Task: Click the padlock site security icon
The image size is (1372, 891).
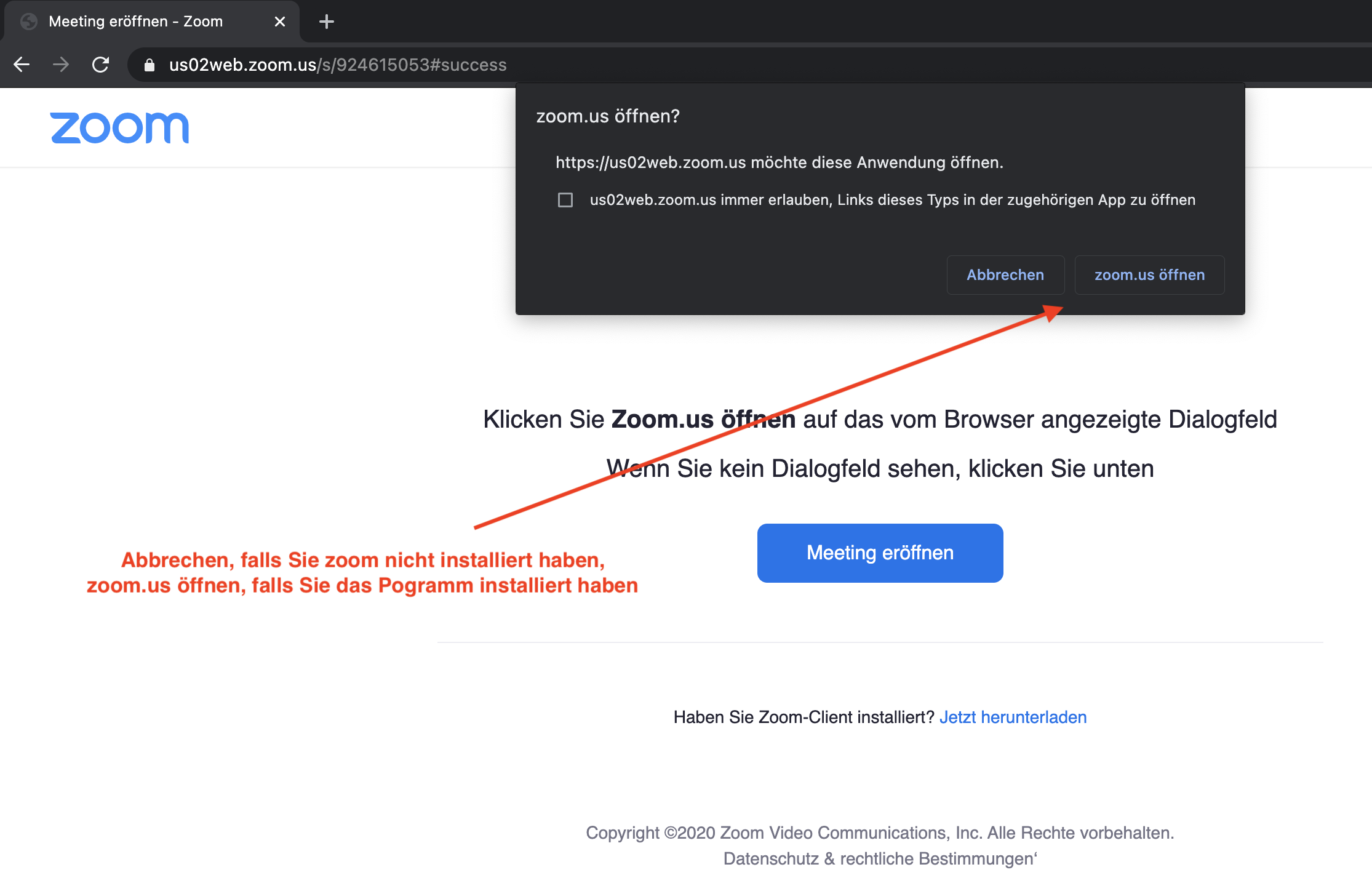Action: (x=150, y=65)
